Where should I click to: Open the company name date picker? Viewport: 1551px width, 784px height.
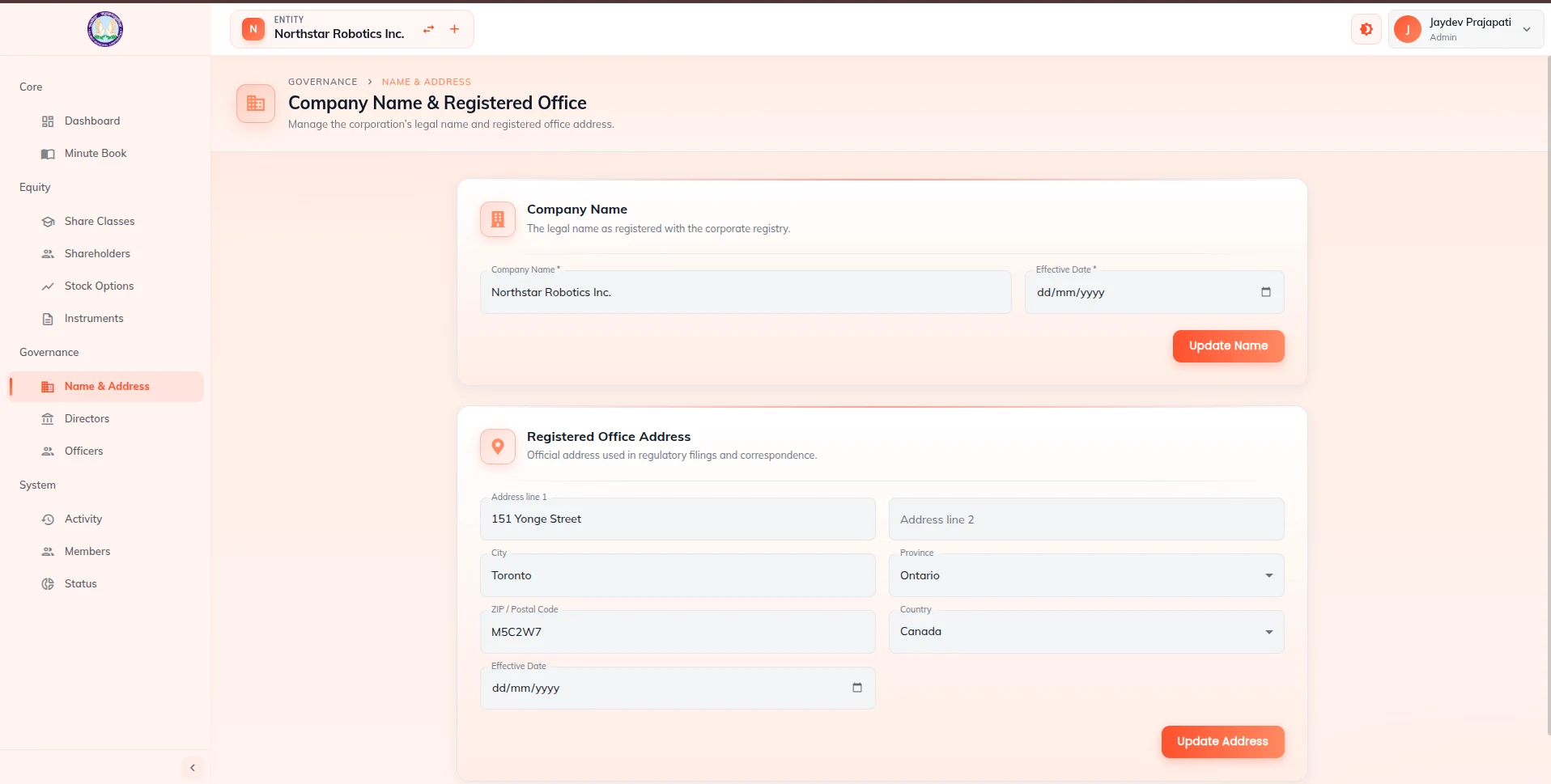tap(1266, 292)
